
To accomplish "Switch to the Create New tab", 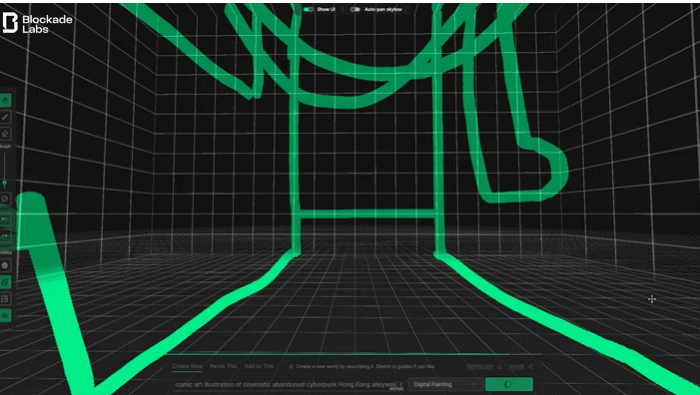I will coord(188,366).
